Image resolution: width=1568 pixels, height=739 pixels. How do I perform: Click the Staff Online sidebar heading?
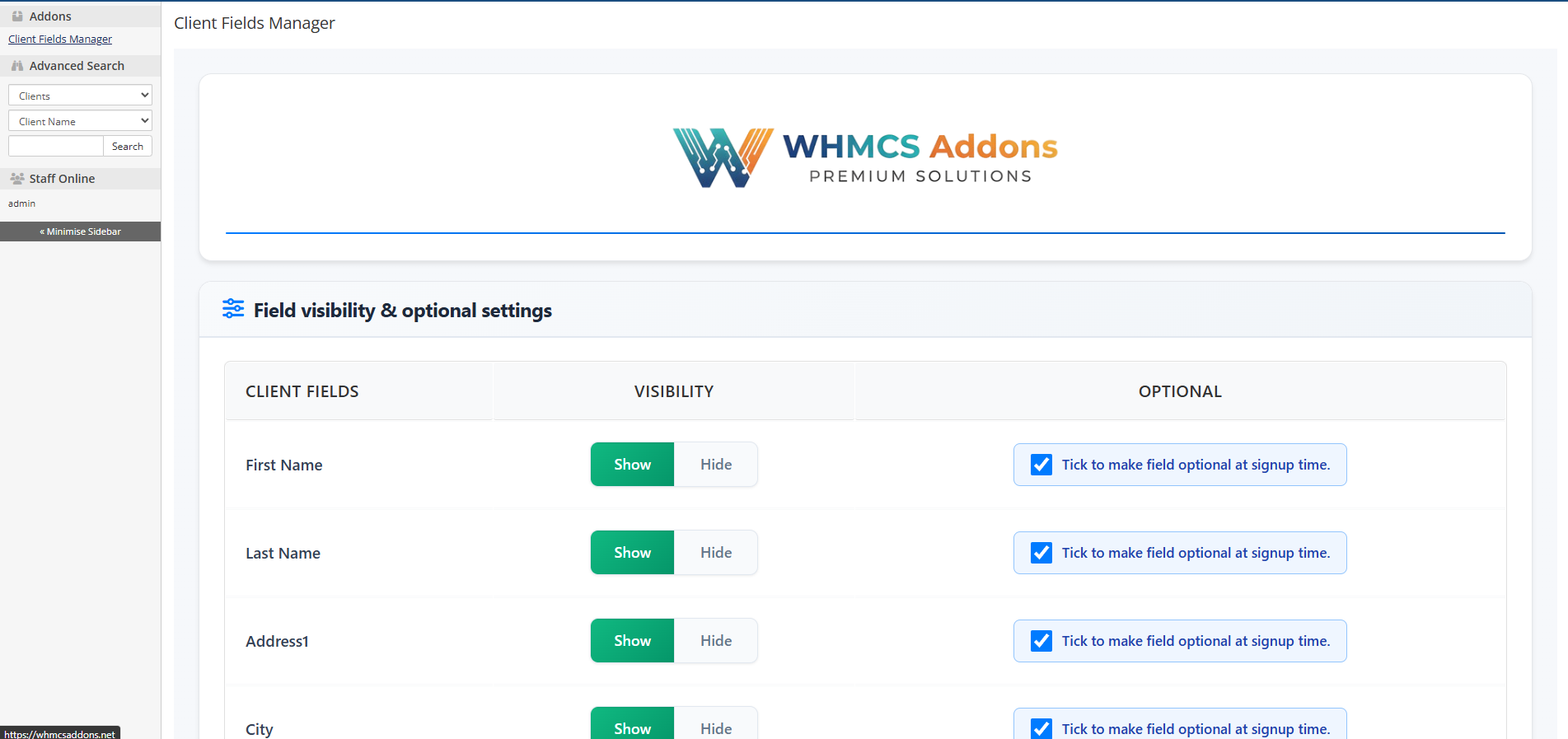pos(62,179)
